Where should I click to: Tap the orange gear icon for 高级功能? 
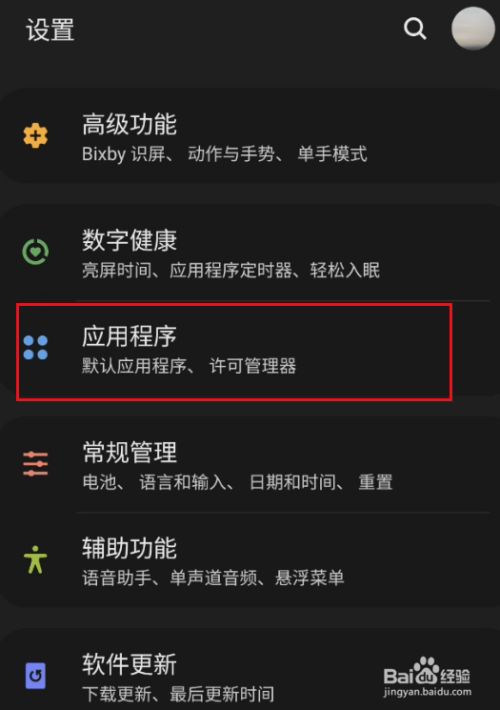(35, 135)
